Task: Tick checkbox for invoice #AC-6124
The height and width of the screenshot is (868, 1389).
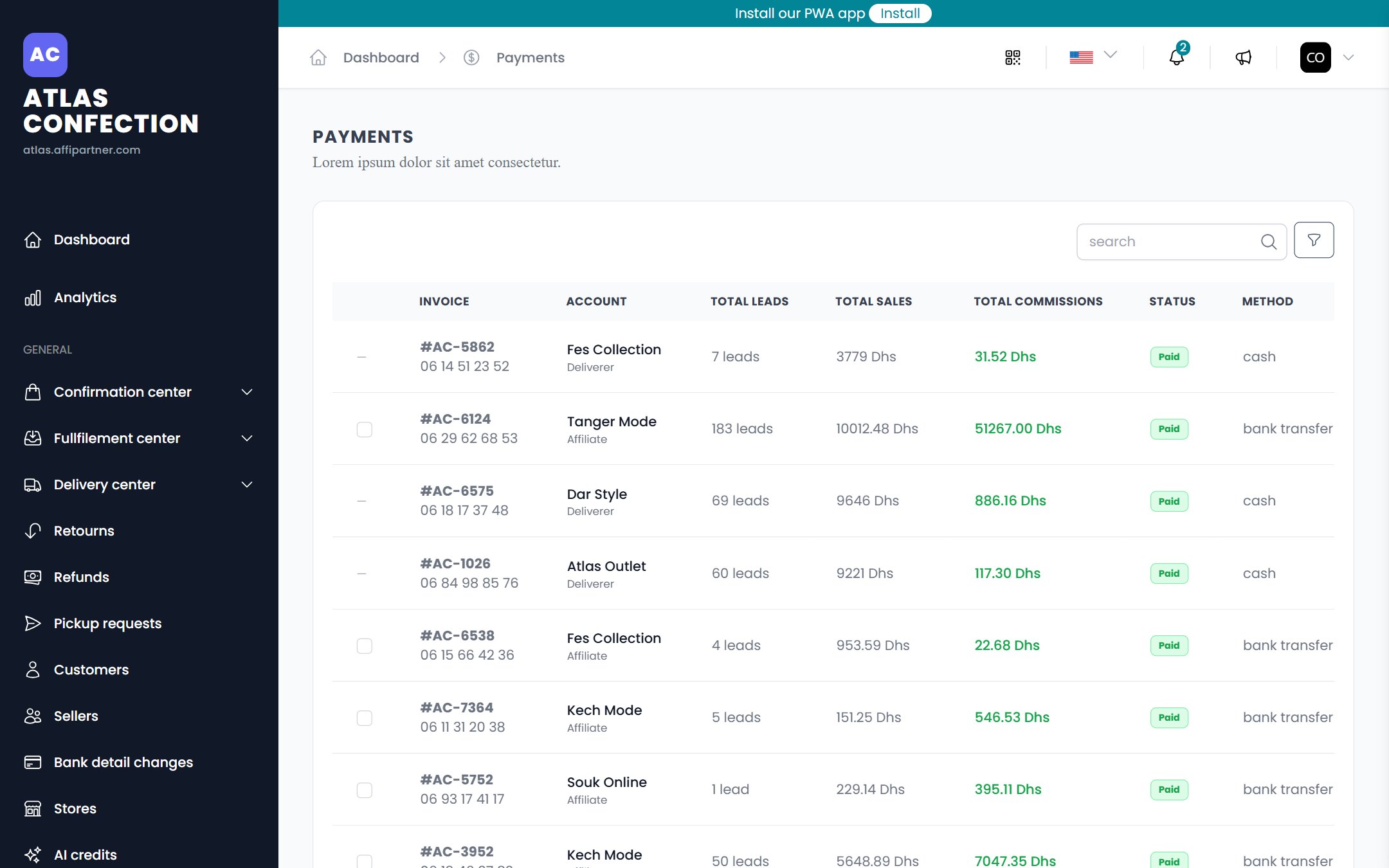Action: pyautogui.click(x=365, y=429)
